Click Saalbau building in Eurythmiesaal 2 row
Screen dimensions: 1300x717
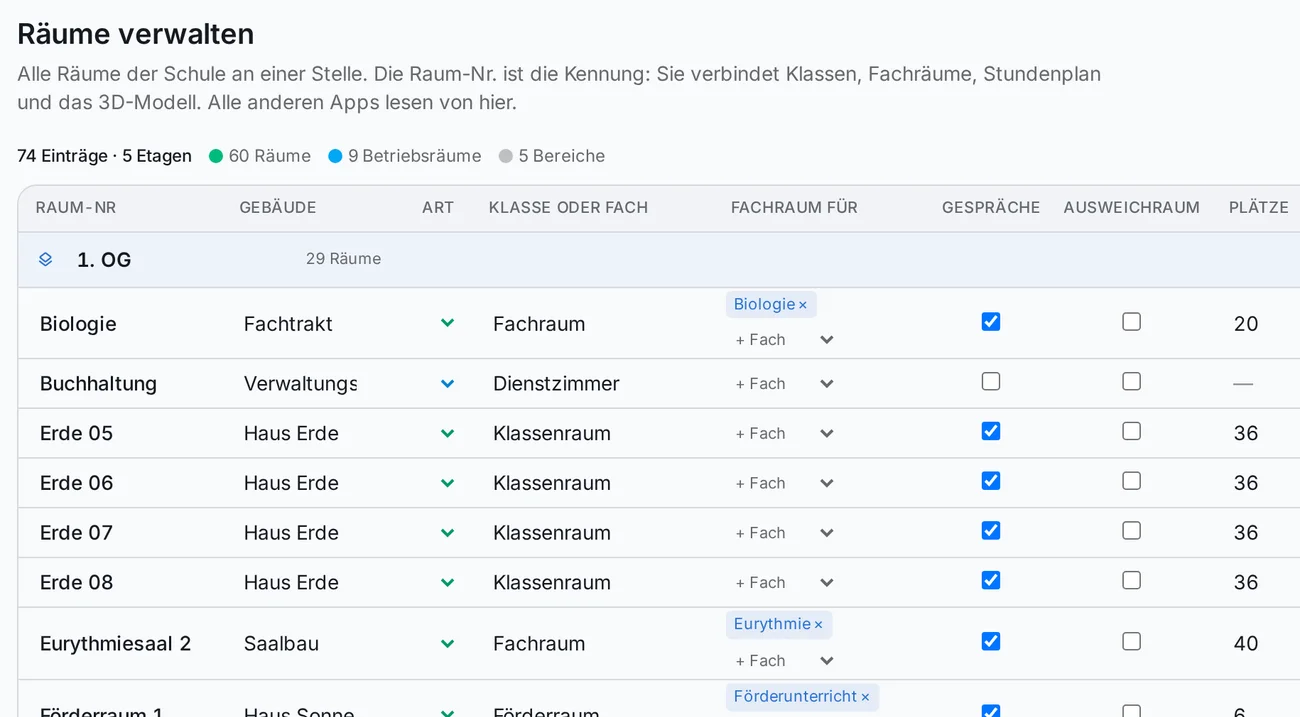click(281, 644)
